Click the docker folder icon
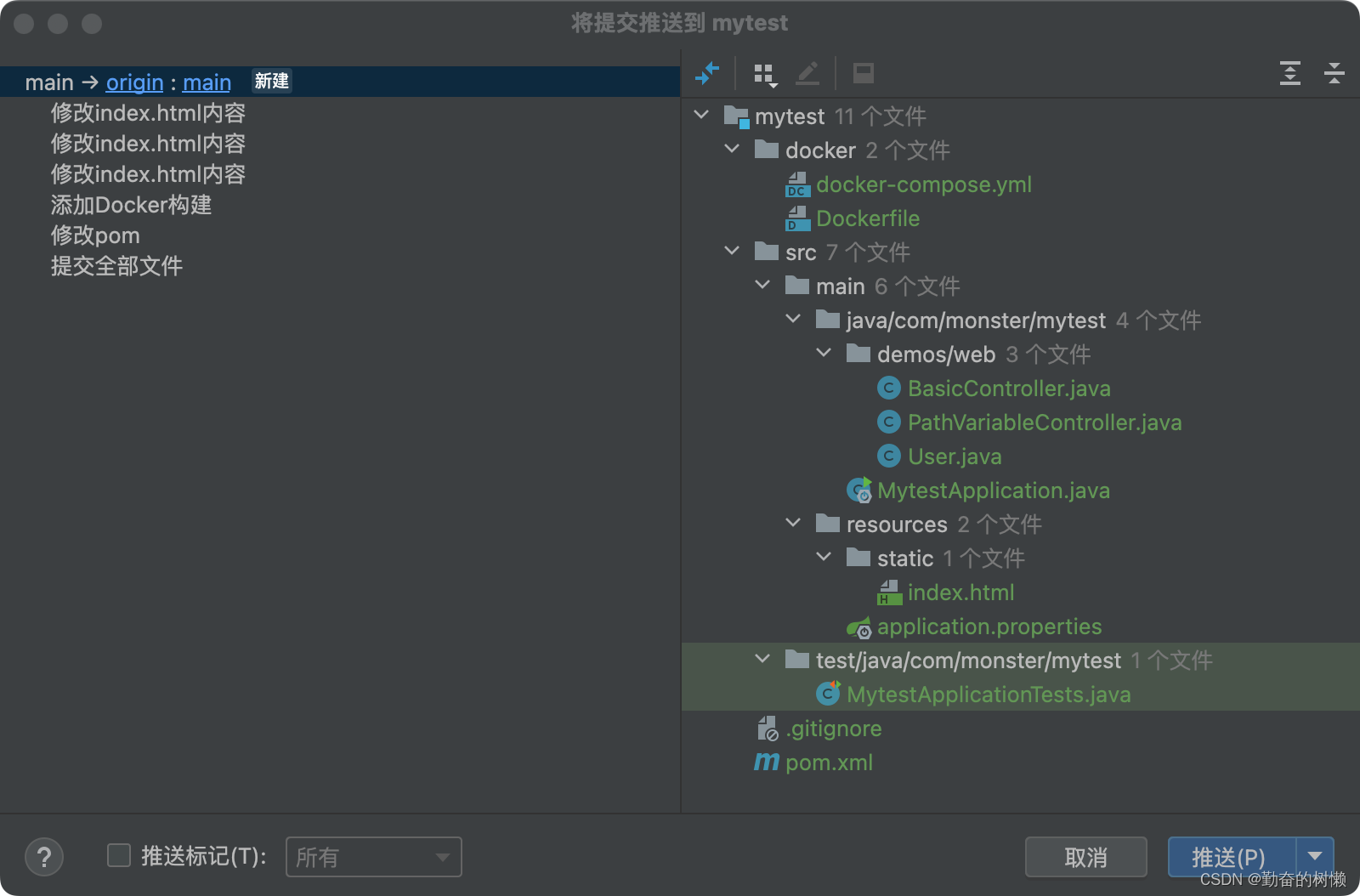The image size is (1360, 896). click(x=767, y=150)
